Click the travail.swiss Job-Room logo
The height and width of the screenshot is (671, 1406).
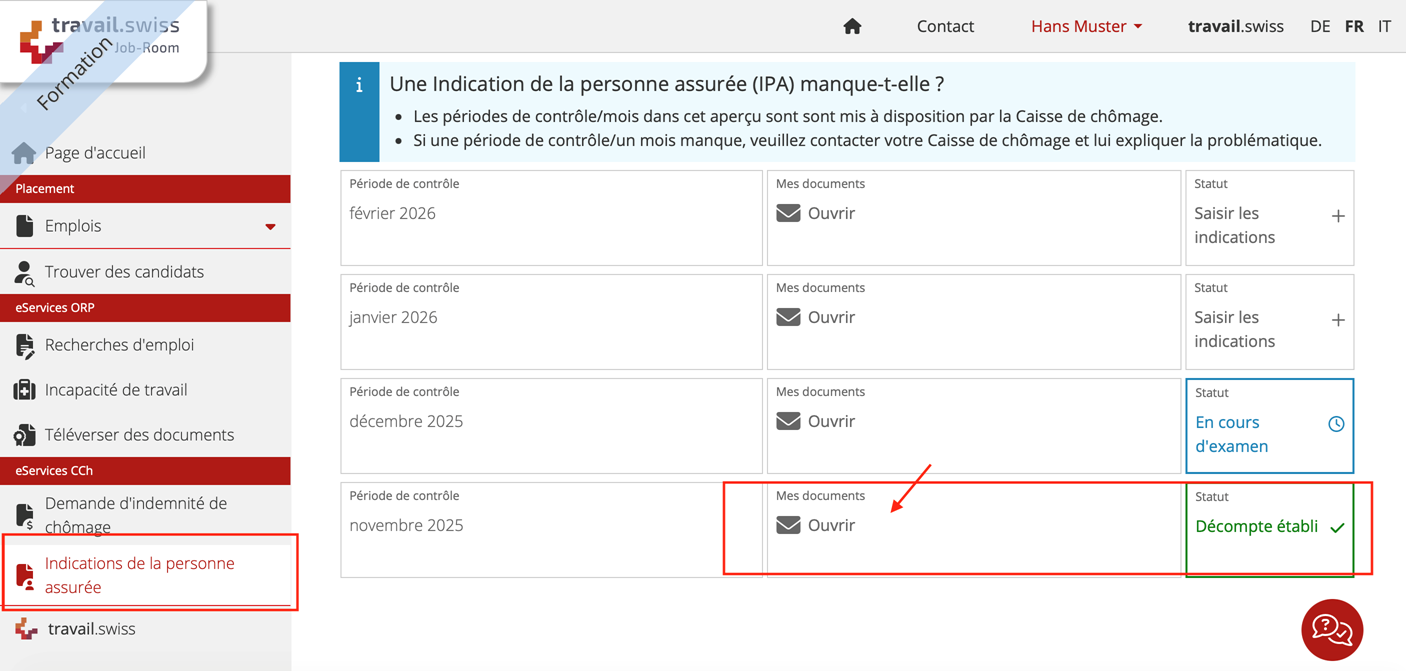tap(100, 37)
